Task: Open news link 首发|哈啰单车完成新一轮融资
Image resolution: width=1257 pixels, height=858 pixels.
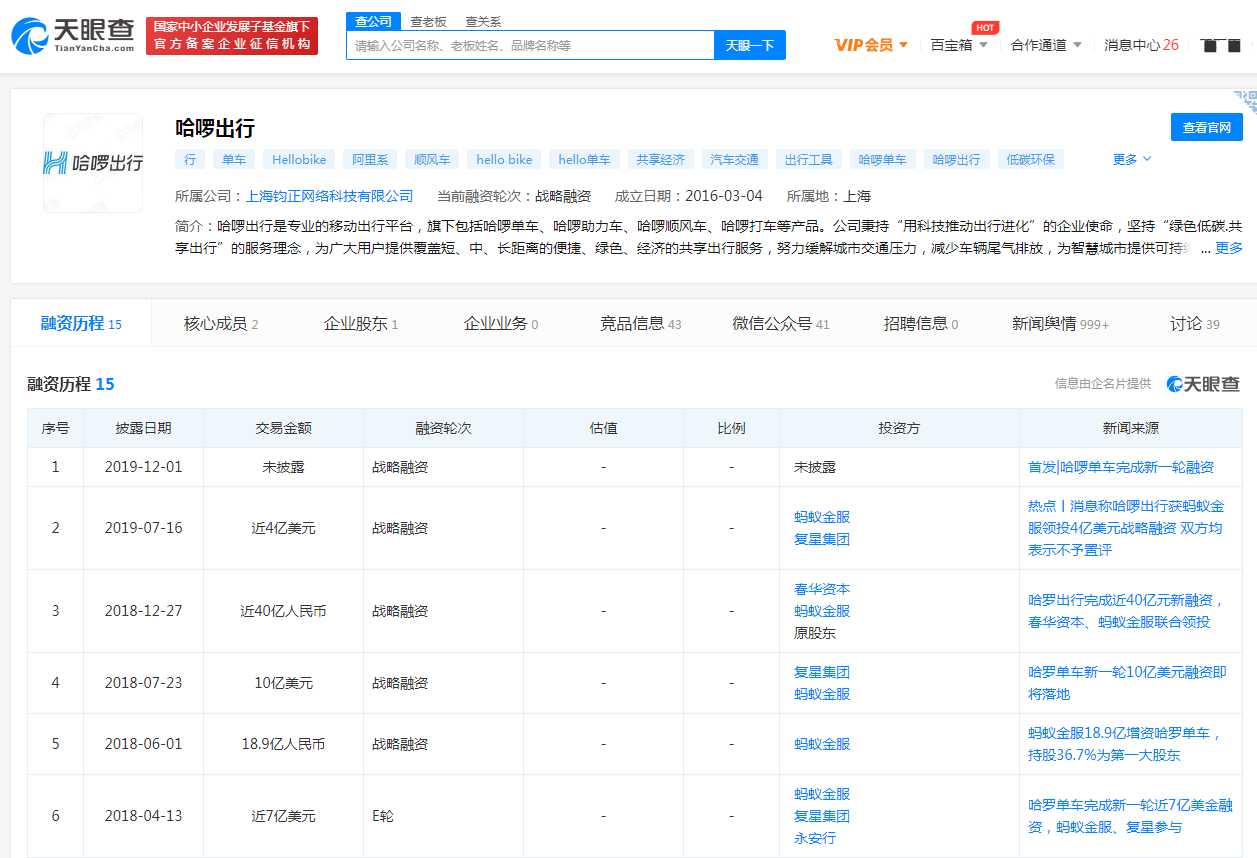Action: [x=1121, y=467]
